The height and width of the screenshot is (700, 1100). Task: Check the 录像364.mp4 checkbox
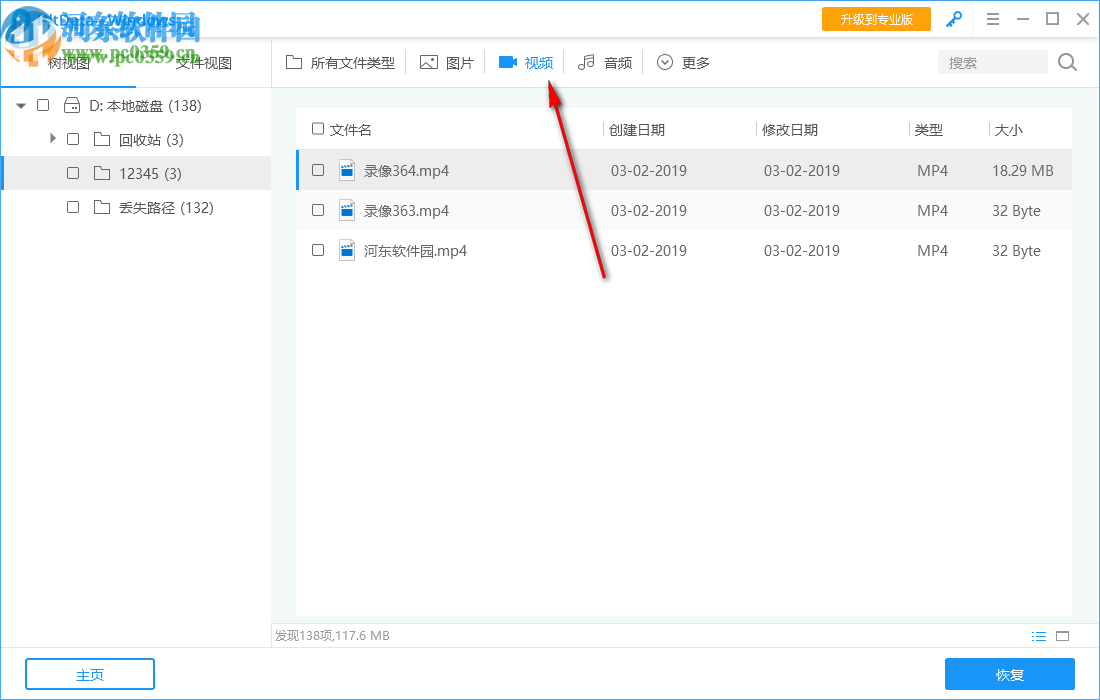(x=318, y=170)
